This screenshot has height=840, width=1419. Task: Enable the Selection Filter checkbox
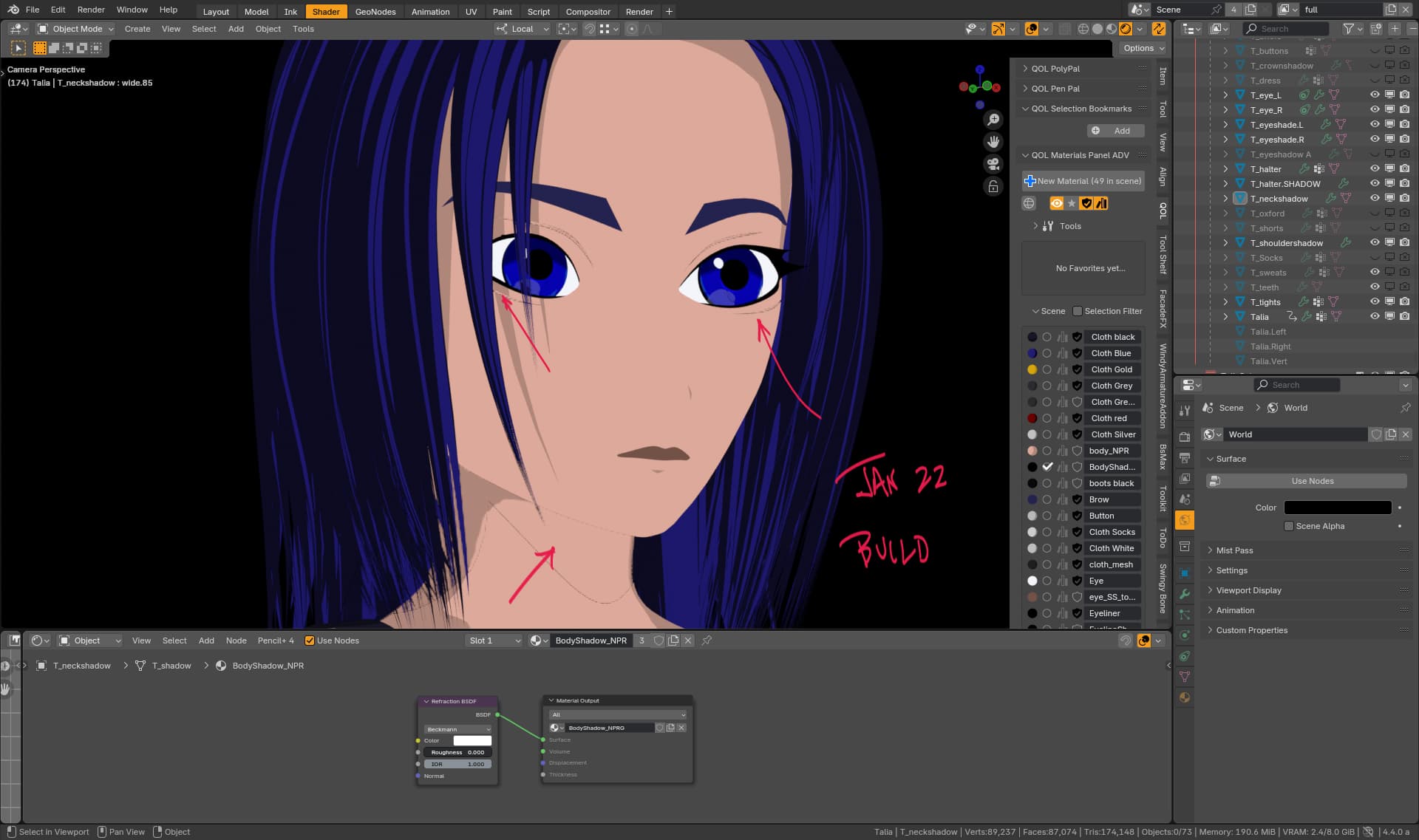pos(1077,311)
